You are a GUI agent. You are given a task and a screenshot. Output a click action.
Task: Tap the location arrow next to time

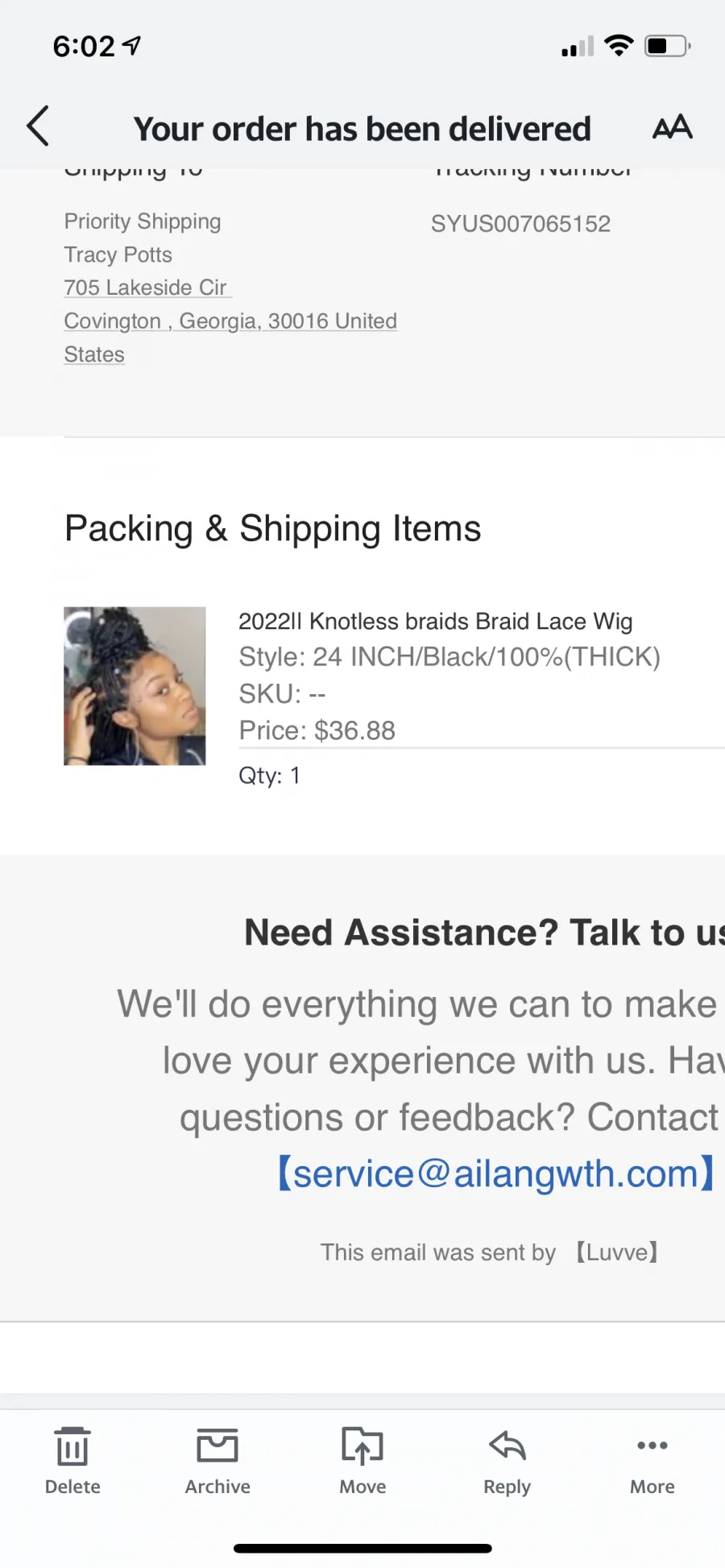coord(131,46)
